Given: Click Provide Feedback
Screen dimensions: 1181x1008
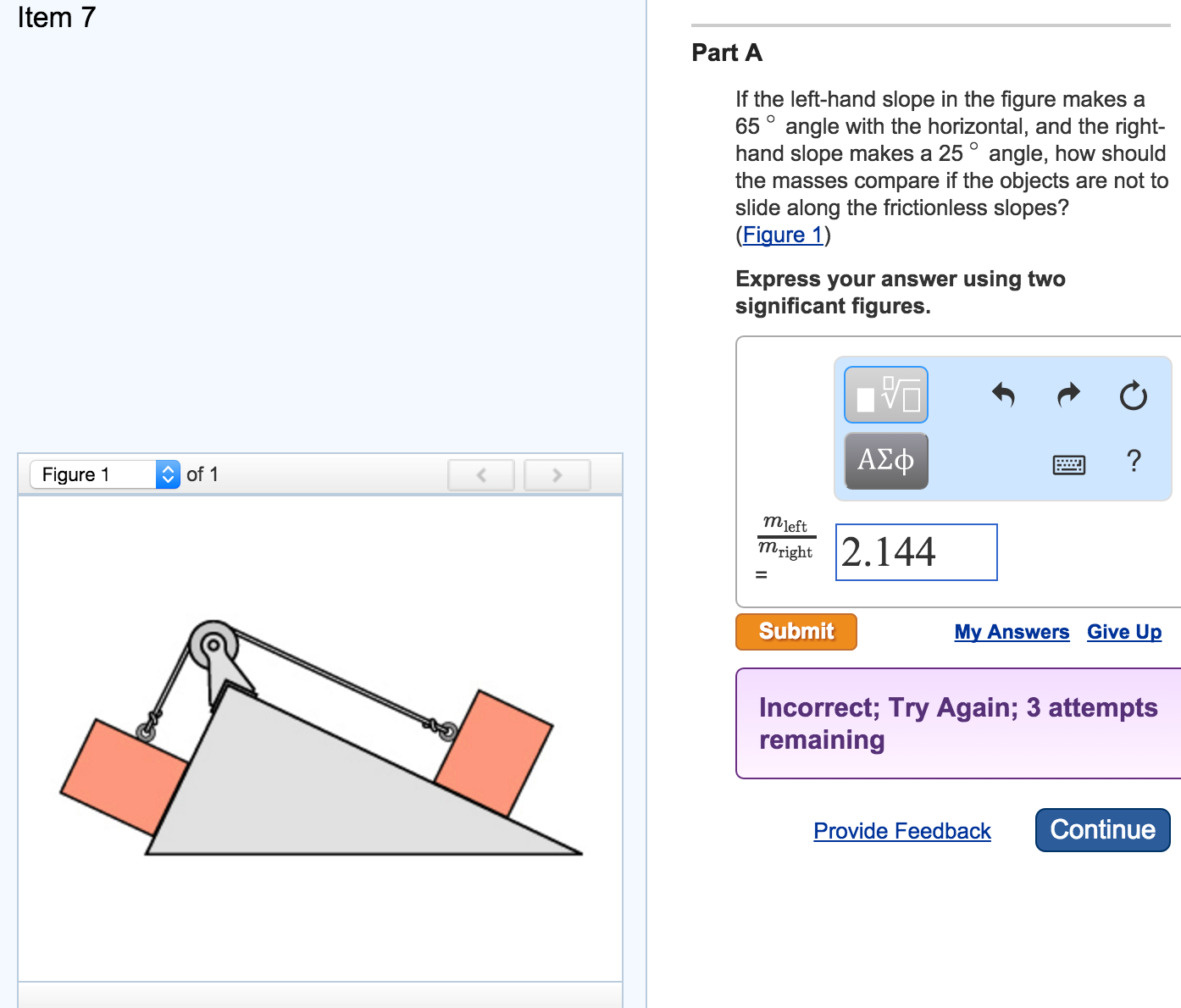Looking at the screenshot, I should [x=901, y=831].
